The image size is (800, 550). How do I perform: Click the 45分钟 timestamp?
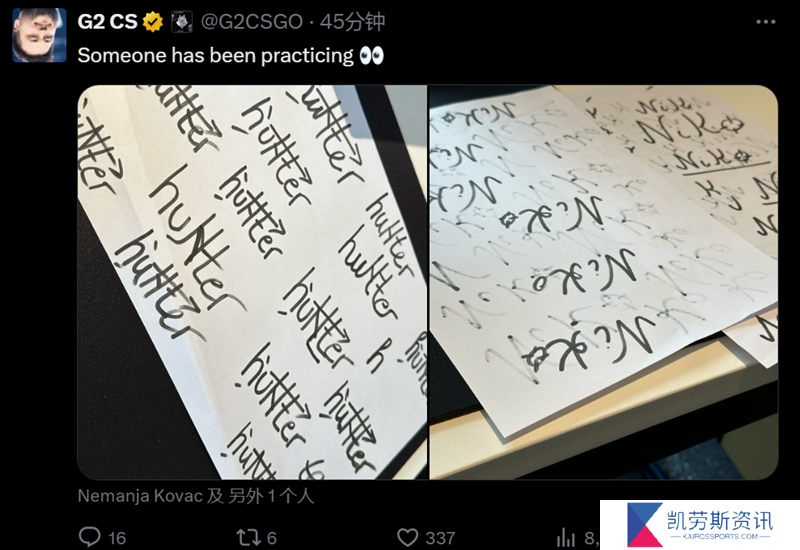click(x=352, y=22)
